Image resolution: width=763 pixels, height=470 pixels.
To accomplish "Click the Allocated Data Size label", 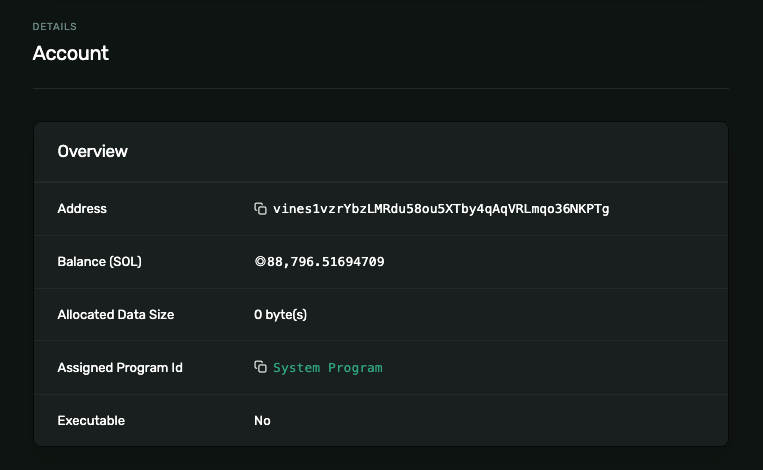I will (x=116, y=314).
